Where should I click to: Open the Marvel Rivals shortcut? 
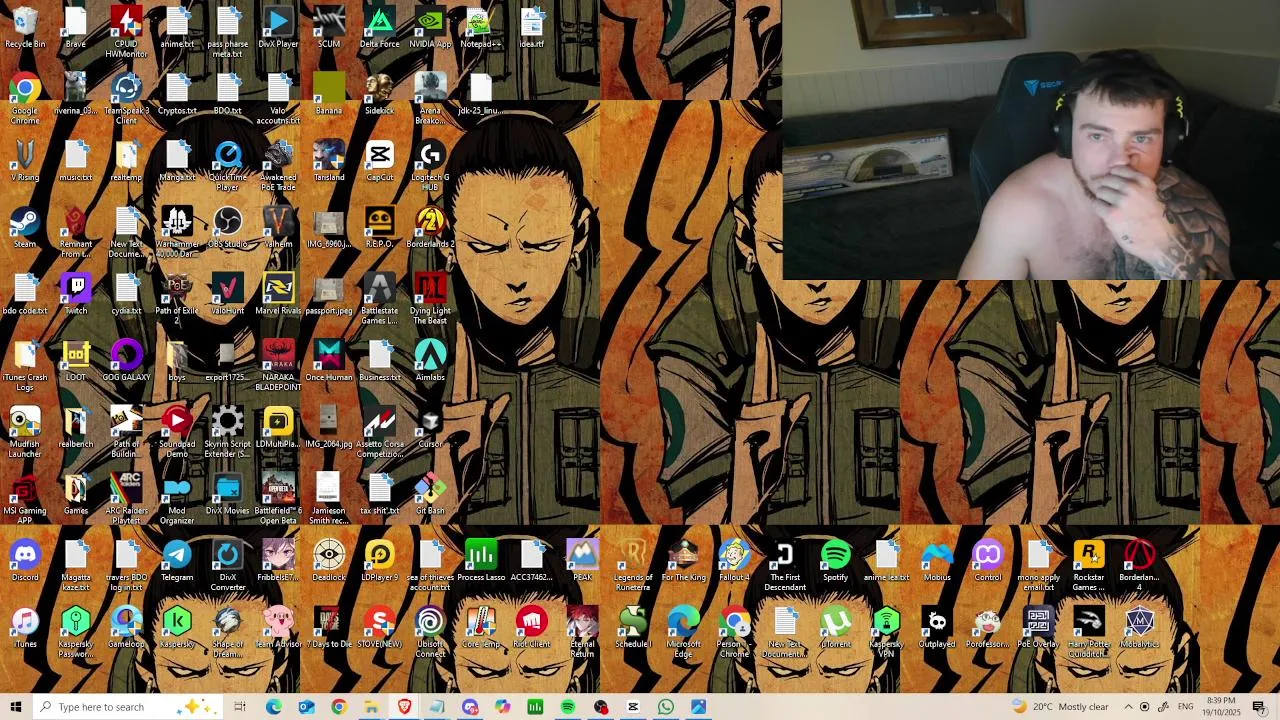pyautogui.click(x=278, y=295)
